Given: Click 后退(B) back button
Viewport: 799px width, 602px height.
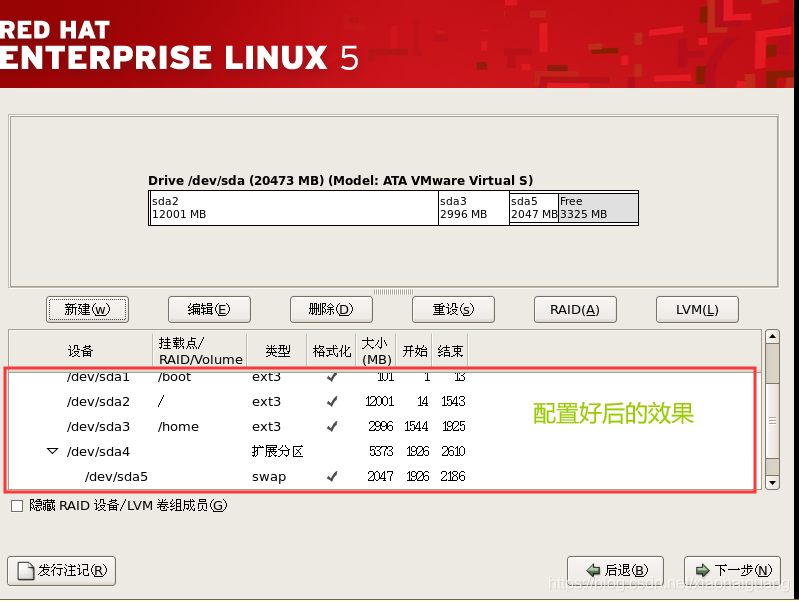Looking at the screenshot, I should pyautogui.click(x=615, y=570).
